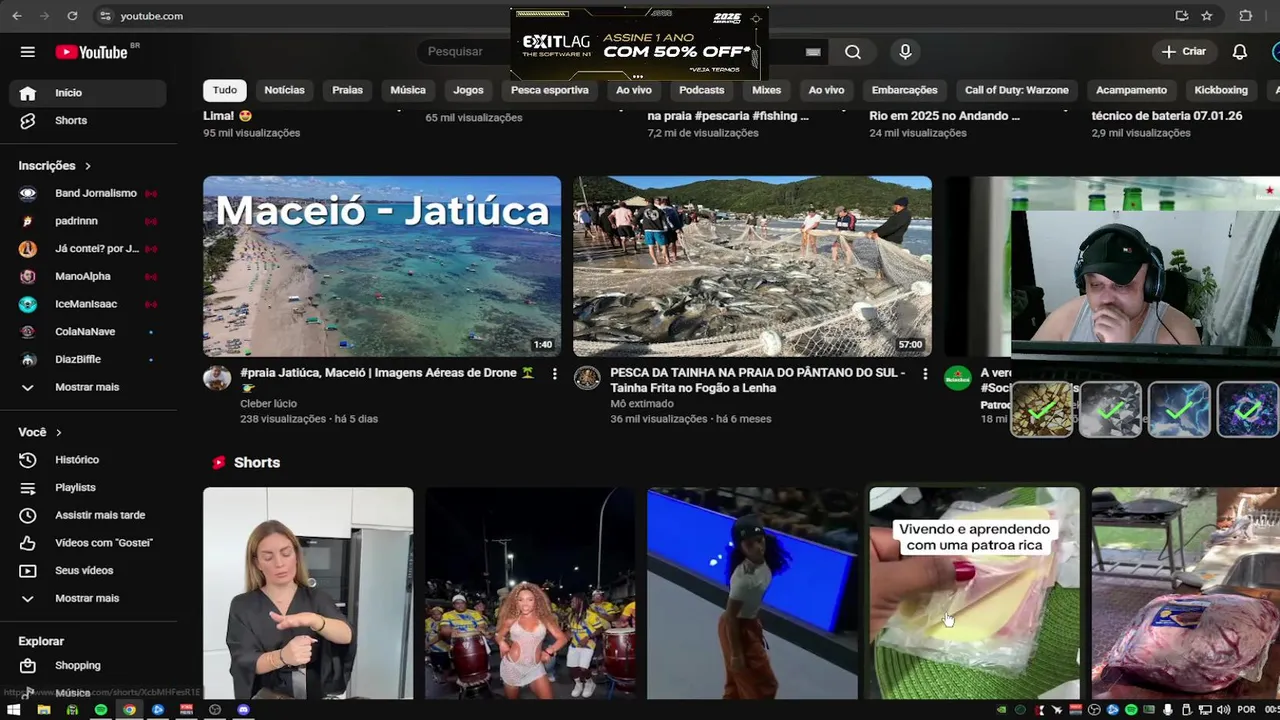Viewport: 1280px width, 720px height.
Task: Open the Cleber lúcio channel name link
Action: click(x=268, y=404)
